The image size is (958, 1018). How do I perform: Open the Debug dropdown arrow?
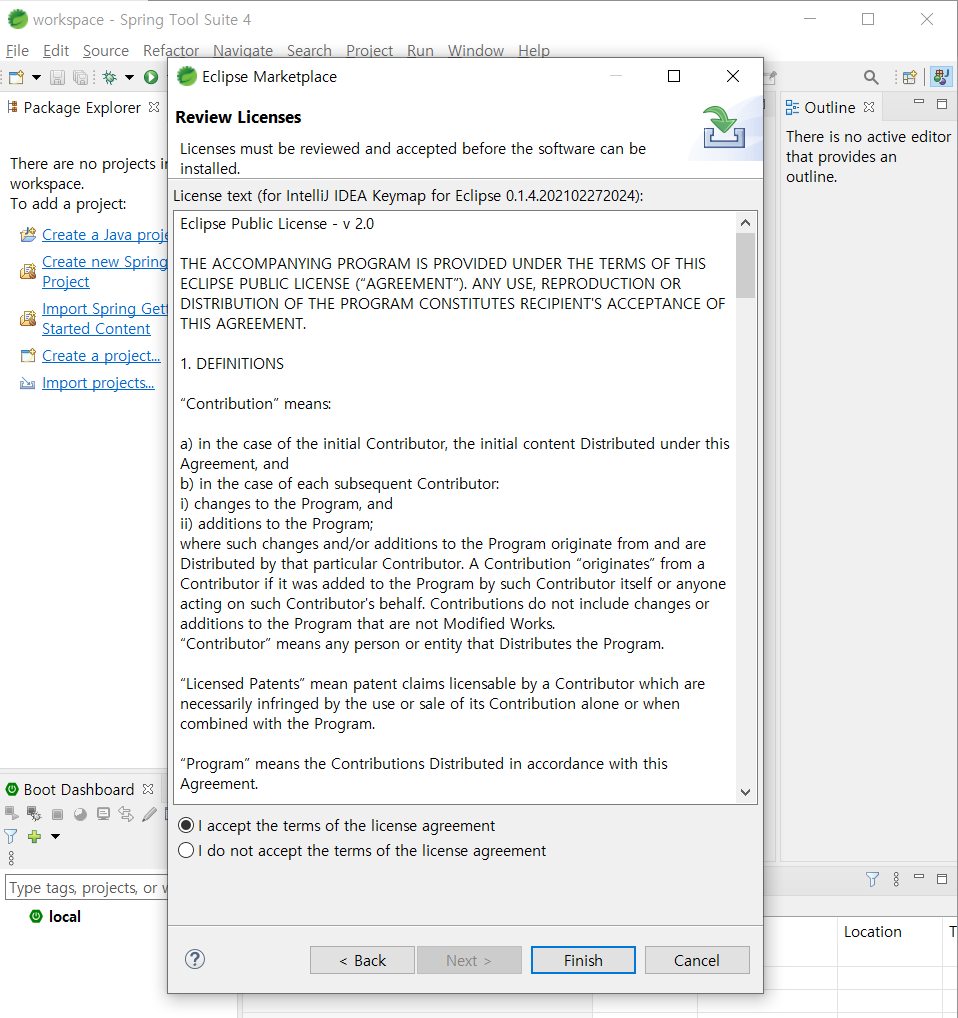[129, 77]
